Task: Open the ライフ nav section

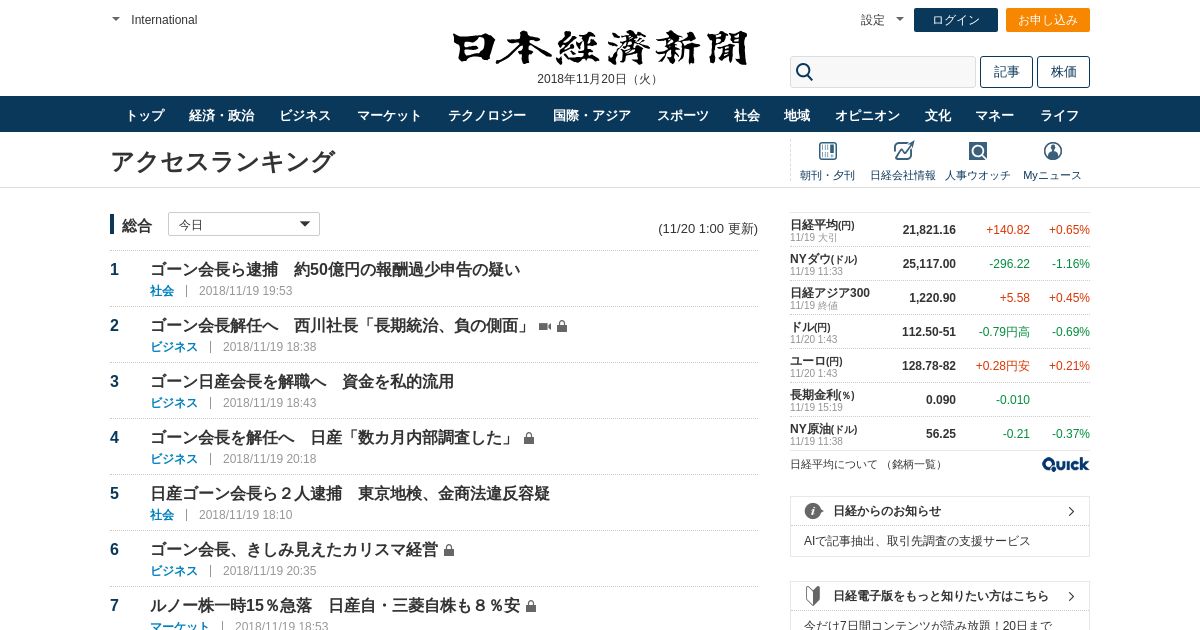Action: tap(1059, 115)
